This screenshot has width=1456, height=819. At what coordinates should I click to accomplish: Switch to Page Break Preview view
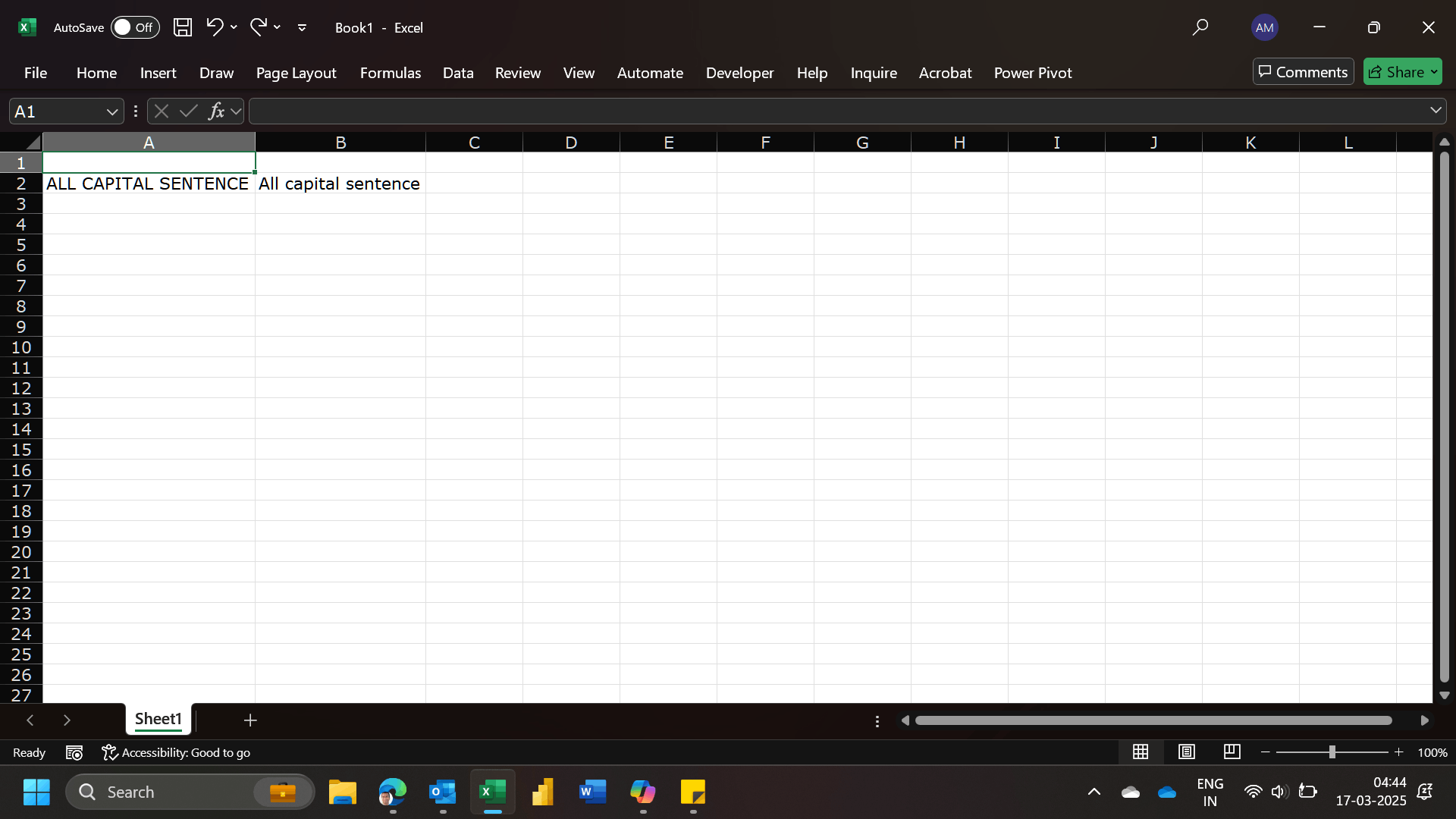point(1232,752)
